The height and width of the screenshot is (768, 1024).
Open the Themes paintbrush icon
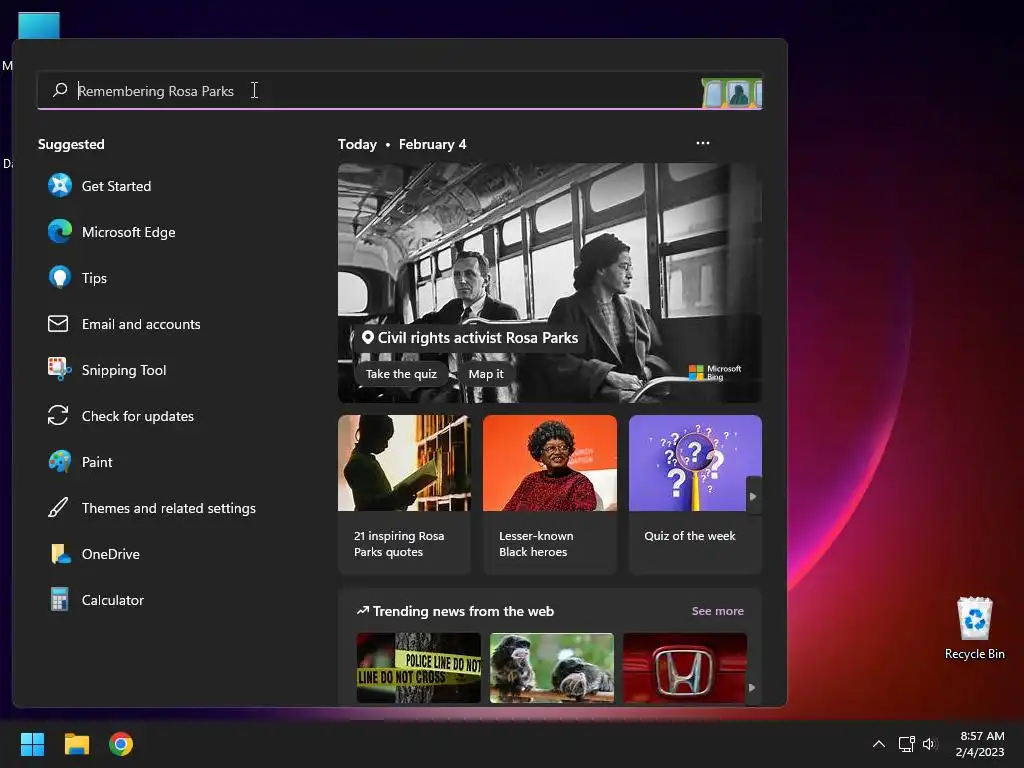point(58,507)
